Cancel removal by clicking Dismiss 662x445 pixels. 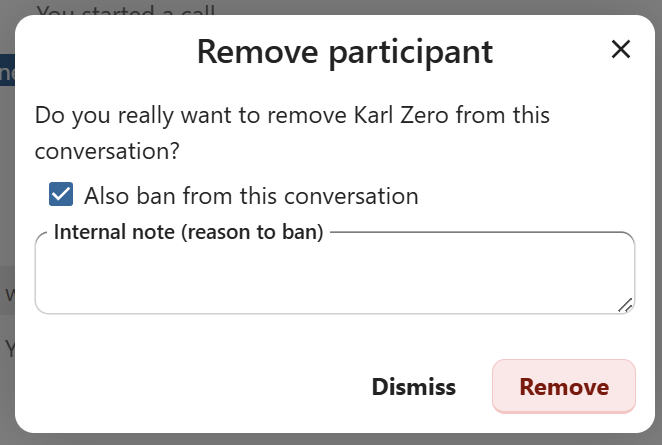(x=414, y=387)
